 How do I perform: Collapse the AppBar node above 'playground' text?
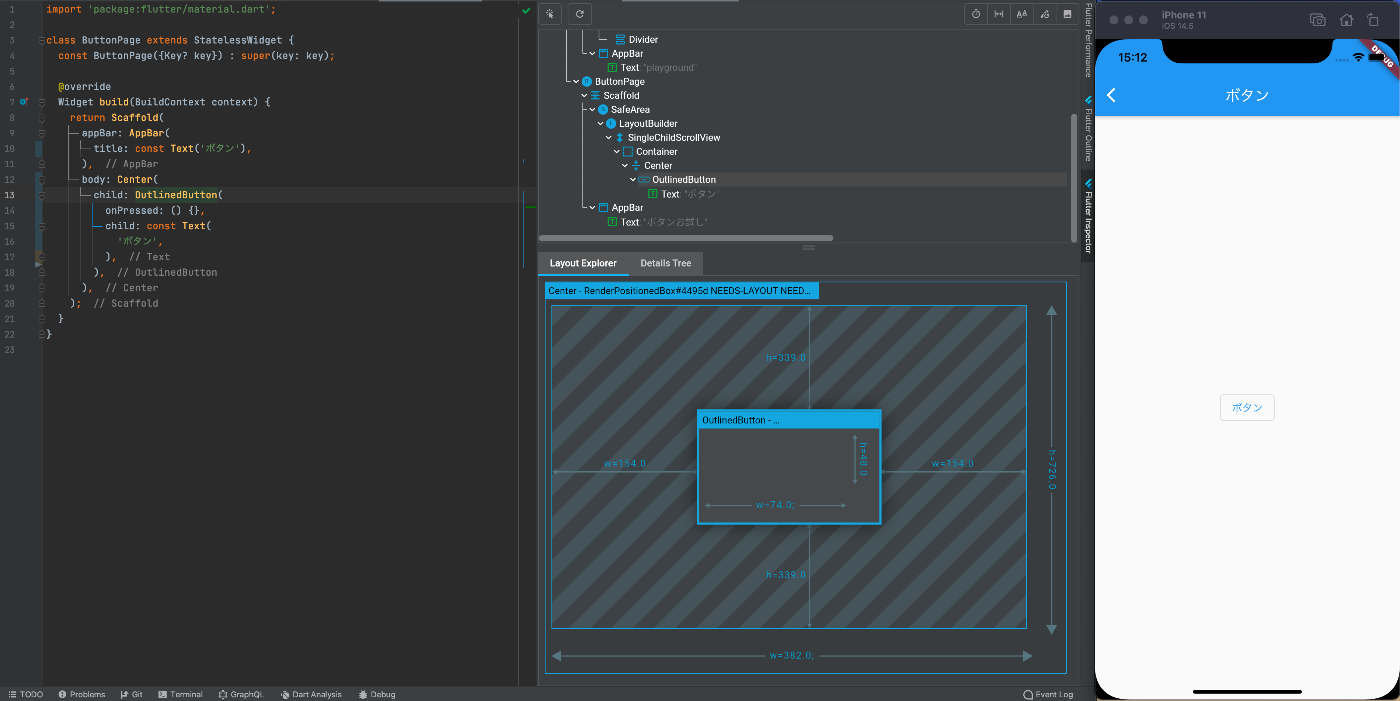(x=591, y=54)
